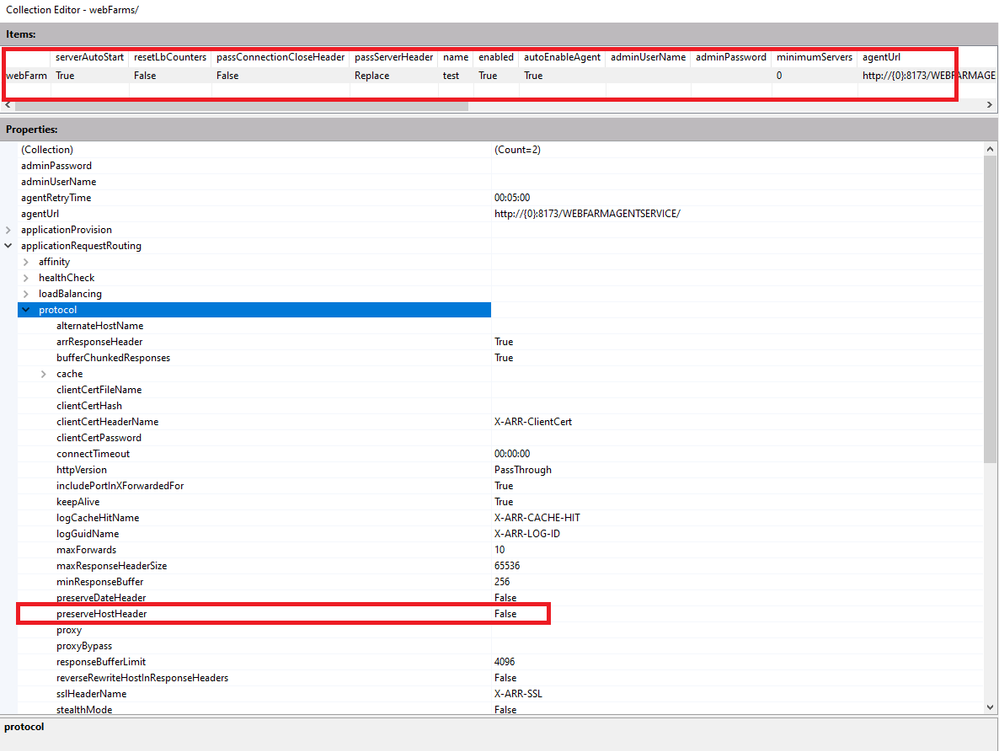Select the arrResponseHeader property
Screen dimensions: 999x751
(99, 341)
